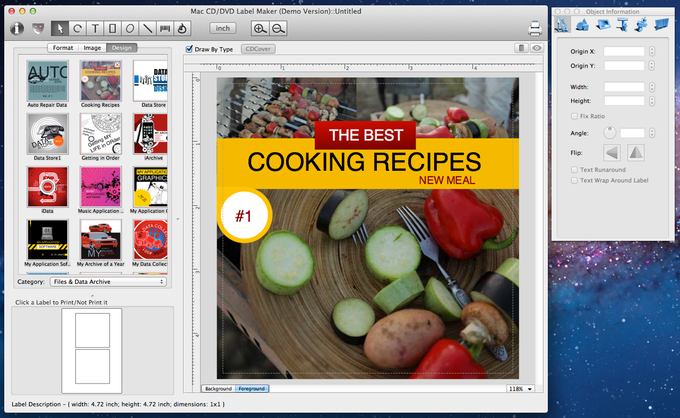Click the Origin X stepper
This screenshot has width=680, height=418.
[652, 51]
